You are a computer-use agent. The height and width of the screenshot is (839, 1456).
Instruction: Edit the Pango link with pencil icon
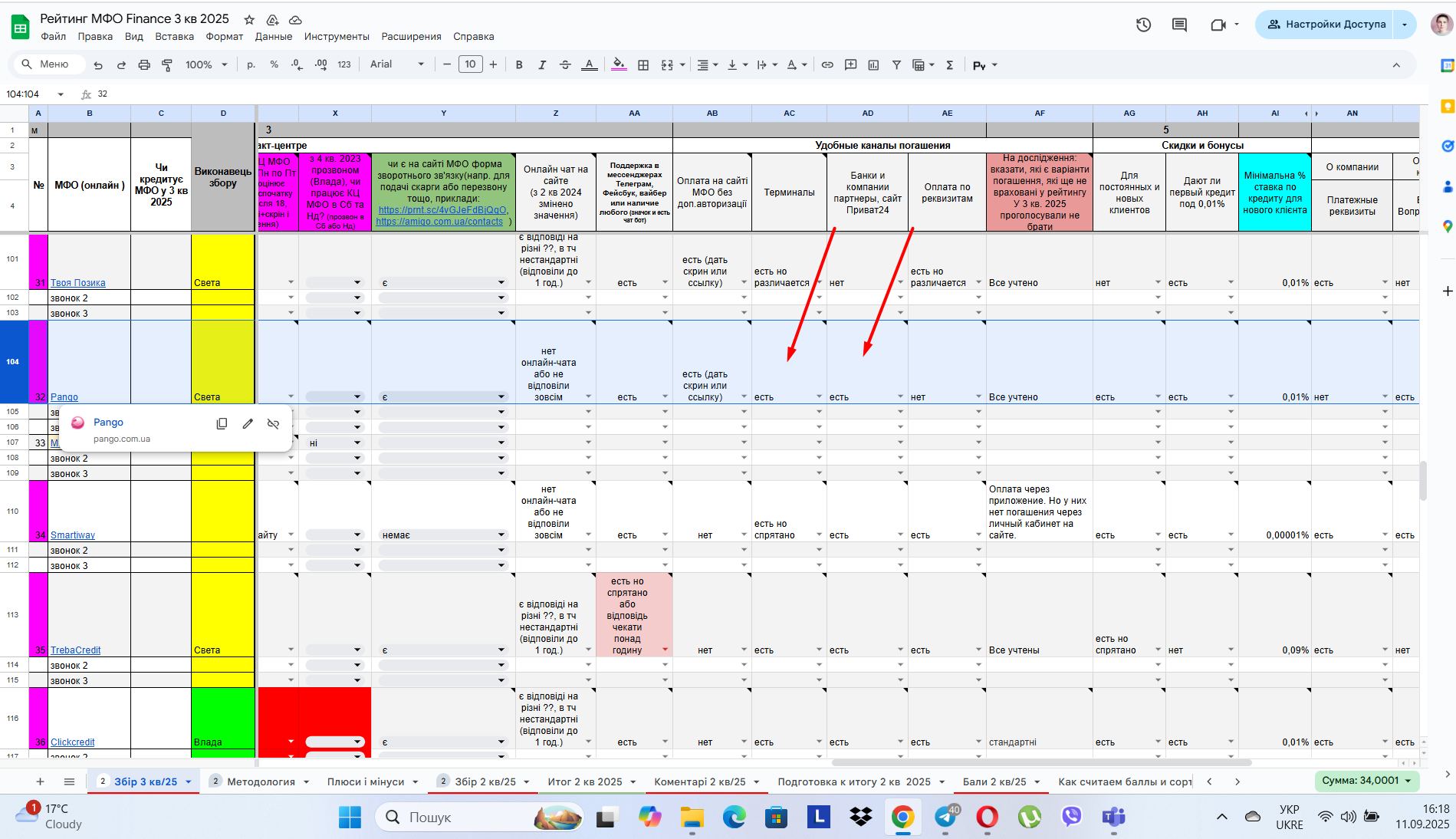248,423
